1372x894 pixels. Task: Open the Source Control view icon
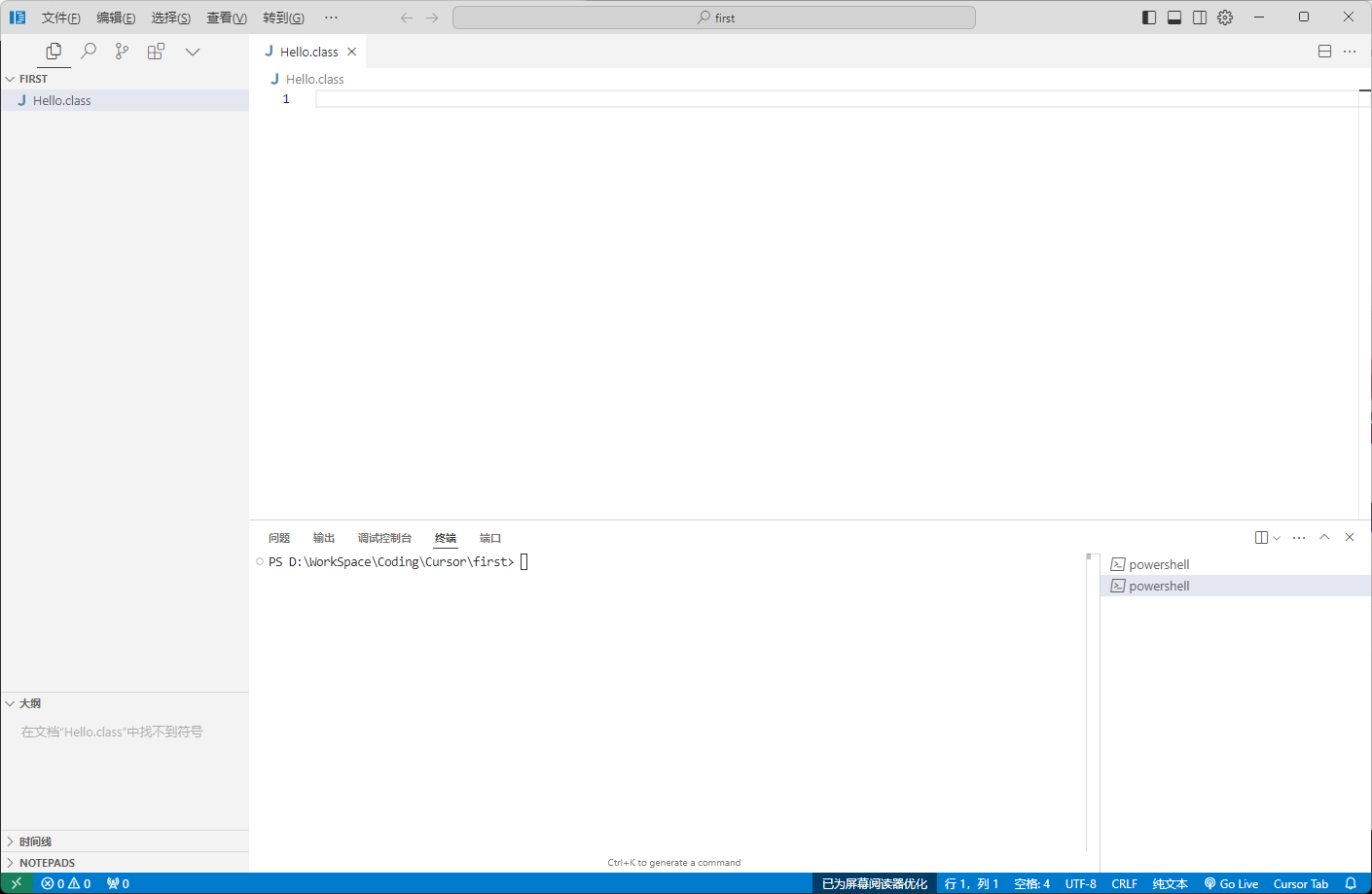[122, 52]
